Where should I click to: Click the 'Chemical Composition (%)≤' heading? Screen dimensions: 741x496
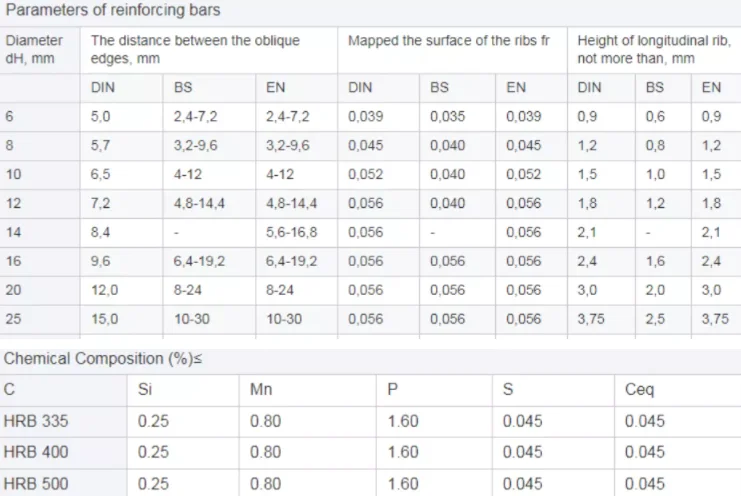click(104, 358)
